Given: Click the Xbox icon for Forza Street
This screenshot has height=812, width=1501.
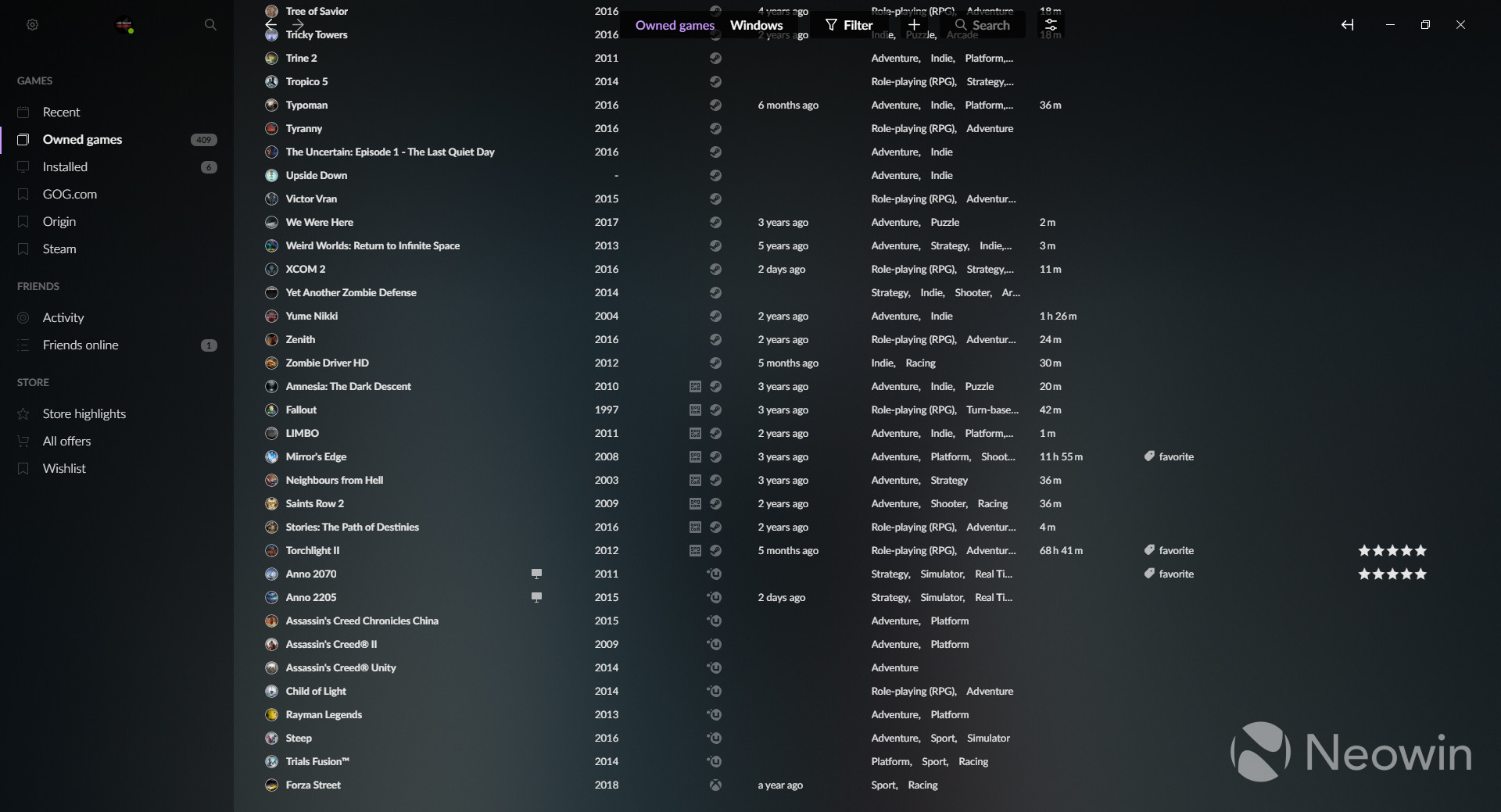Looking at the screenshot, I should point(715,785).
